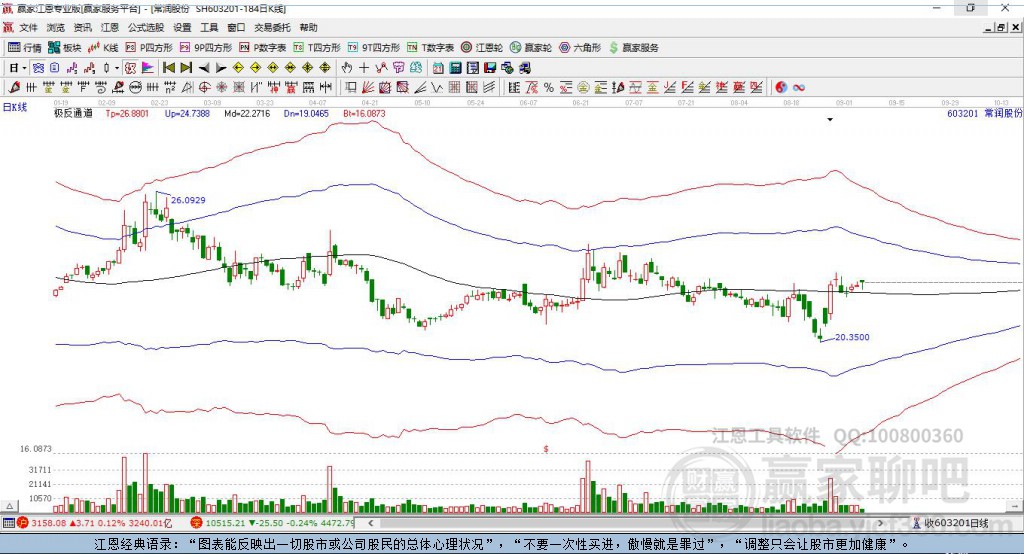Screen dimensions: 1024x554
Task: Select the last yellow diamond expand icon
Action: tap(325, 68)
